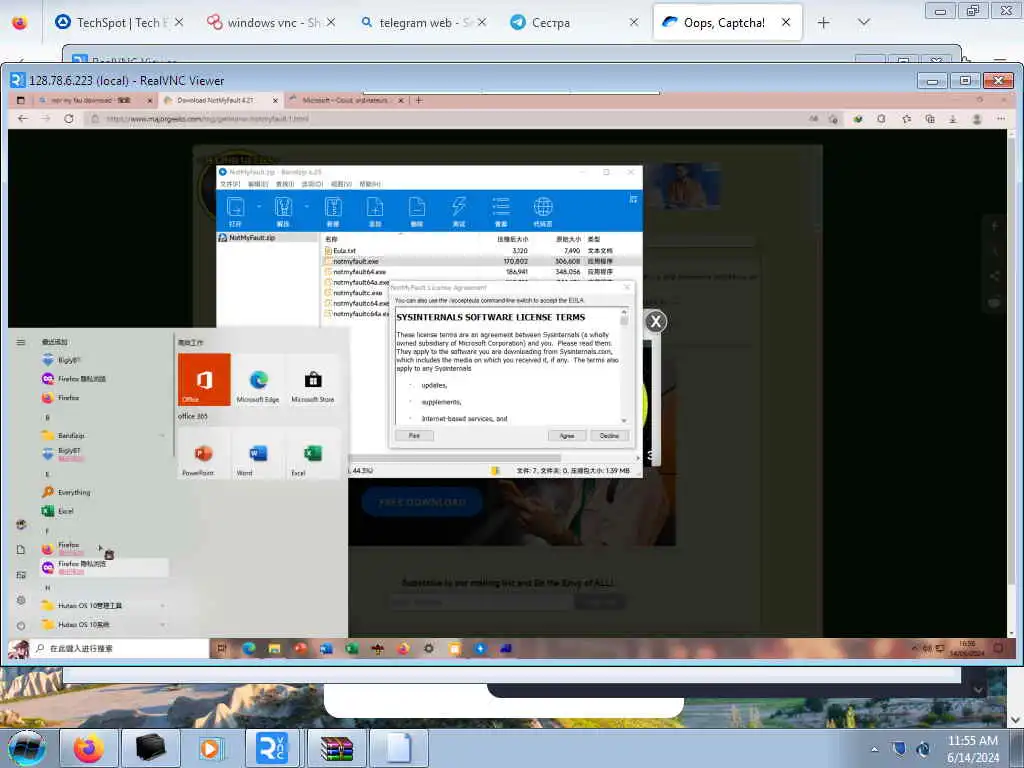Click the Windows 7 Start orb
The image size is (1024, 768).
[x=27, y=748]
